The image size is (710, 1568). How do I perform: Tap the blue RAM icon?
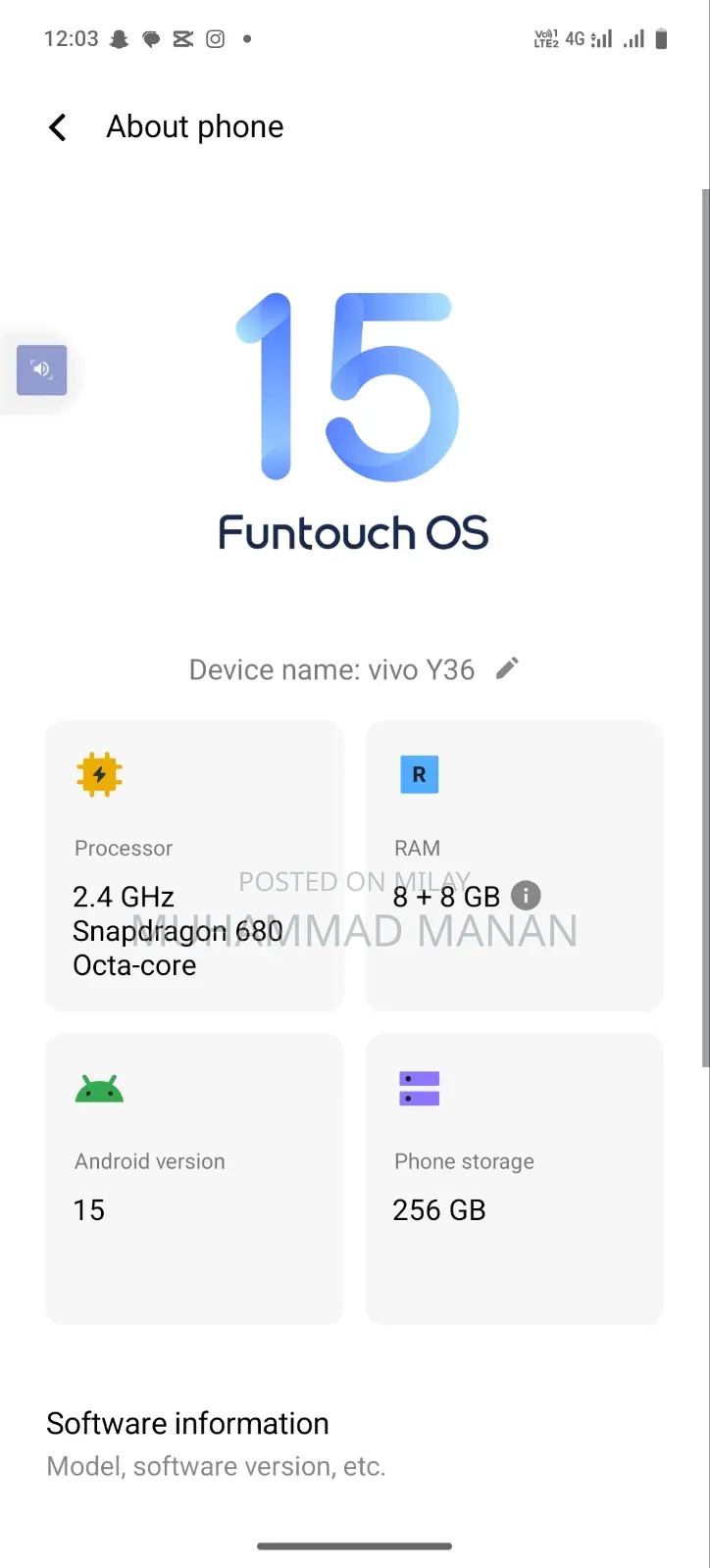pos(419,774)
